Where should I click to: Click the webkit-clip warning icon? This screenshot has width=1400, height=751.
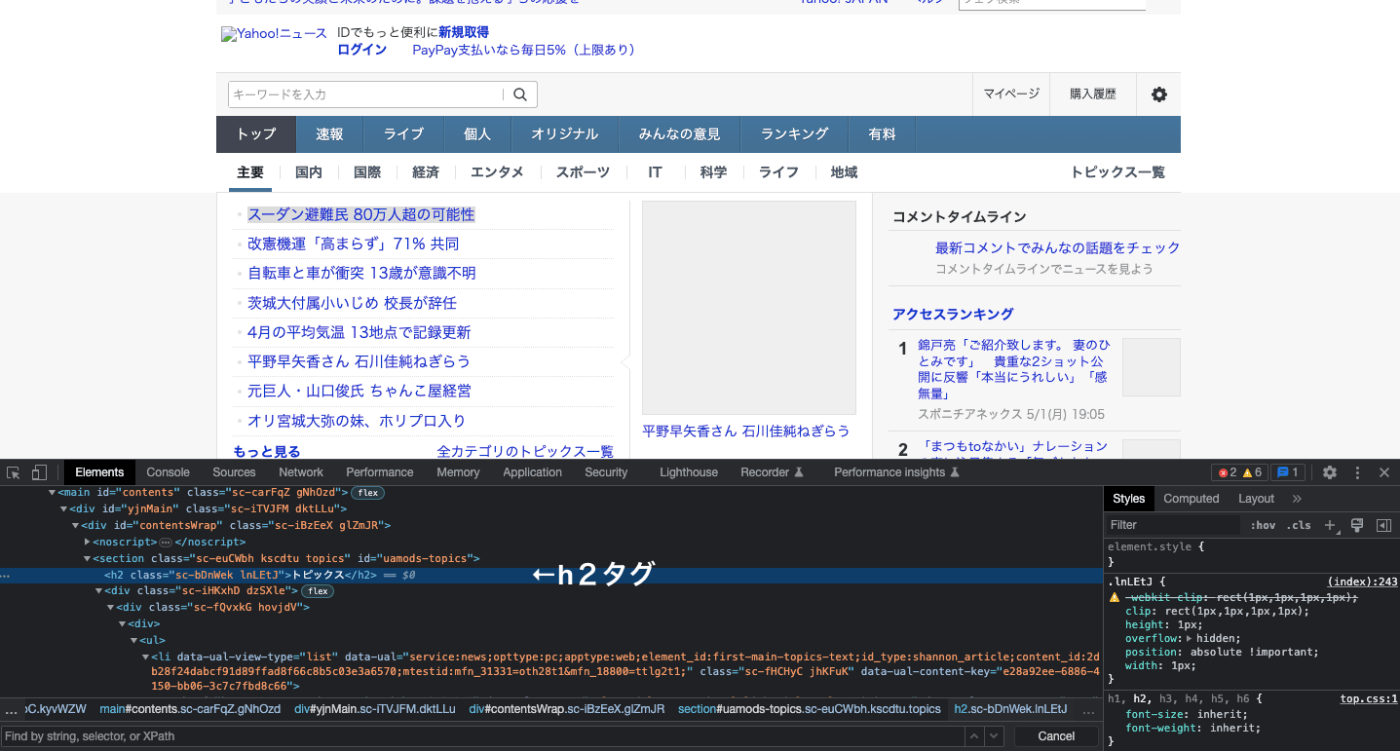pos(1114,597)
